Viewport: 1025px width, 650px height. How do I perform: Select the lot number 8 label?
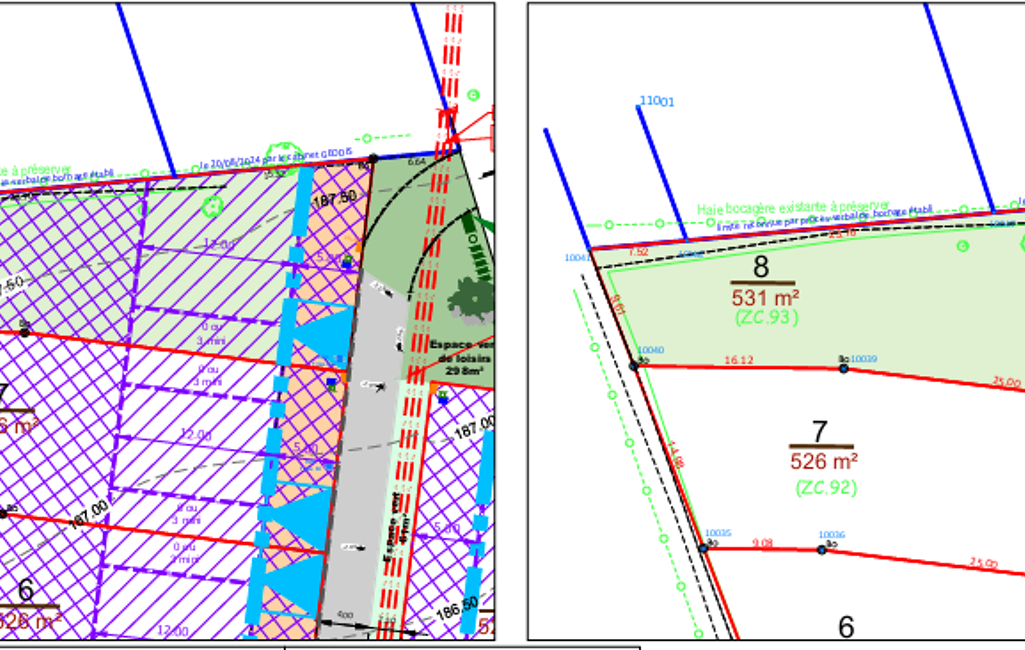click(x=761, y=268)
